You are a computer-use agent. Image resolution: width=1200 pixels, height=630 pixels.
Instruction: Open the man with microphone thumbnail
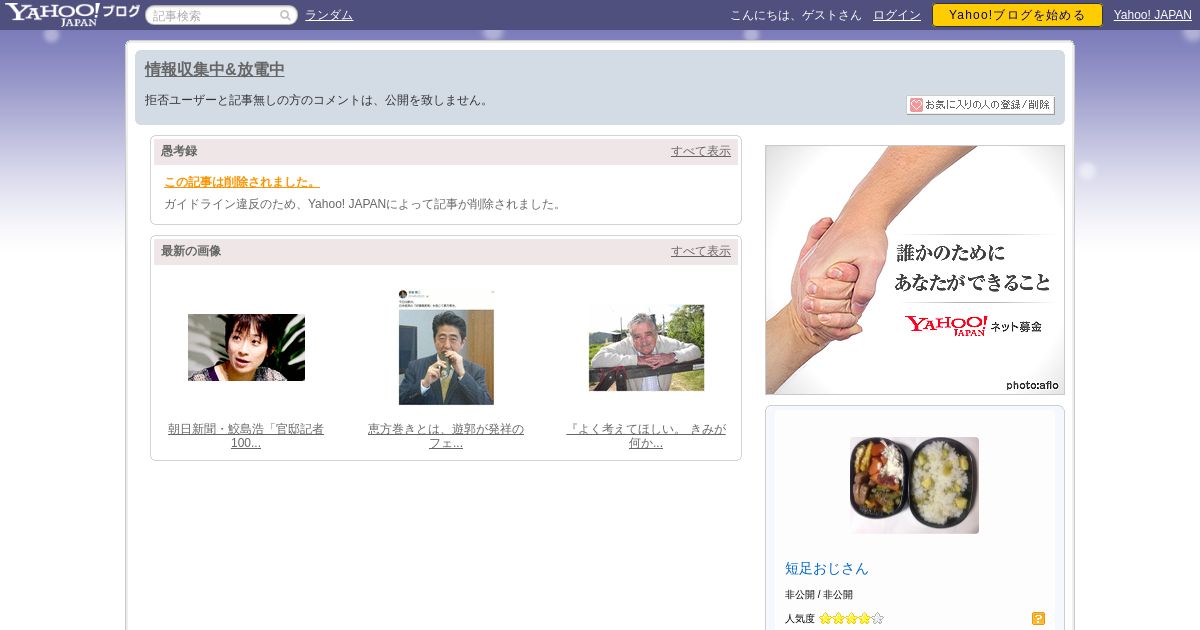point(446,347)
